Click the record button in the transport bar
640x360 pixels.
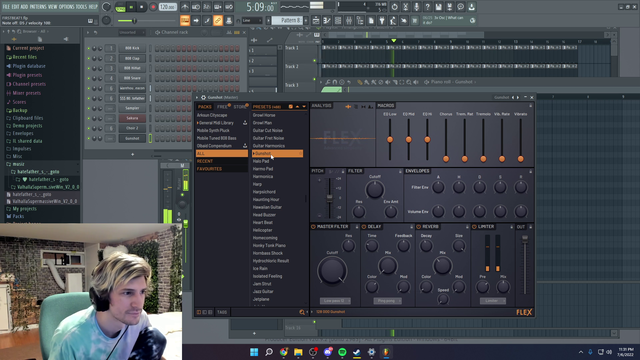pyautogui.click(x=153, y=7)
